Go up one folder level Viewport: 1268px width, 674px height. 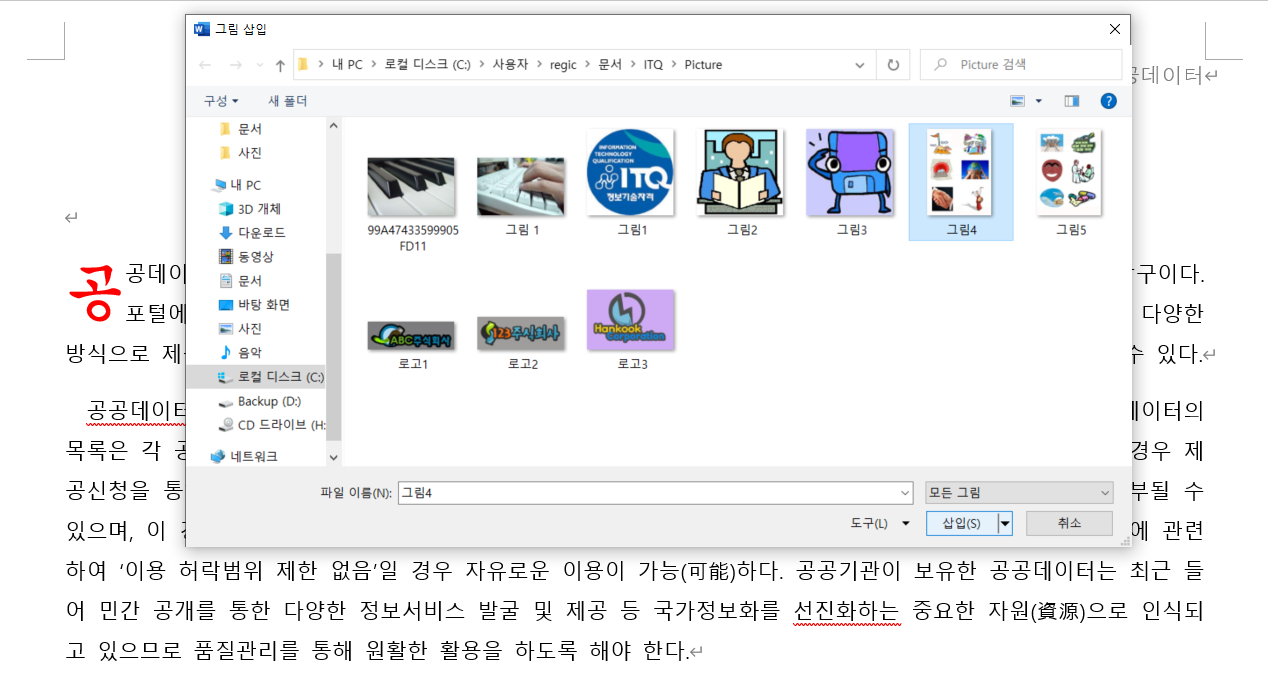click(x=280, y=65)
